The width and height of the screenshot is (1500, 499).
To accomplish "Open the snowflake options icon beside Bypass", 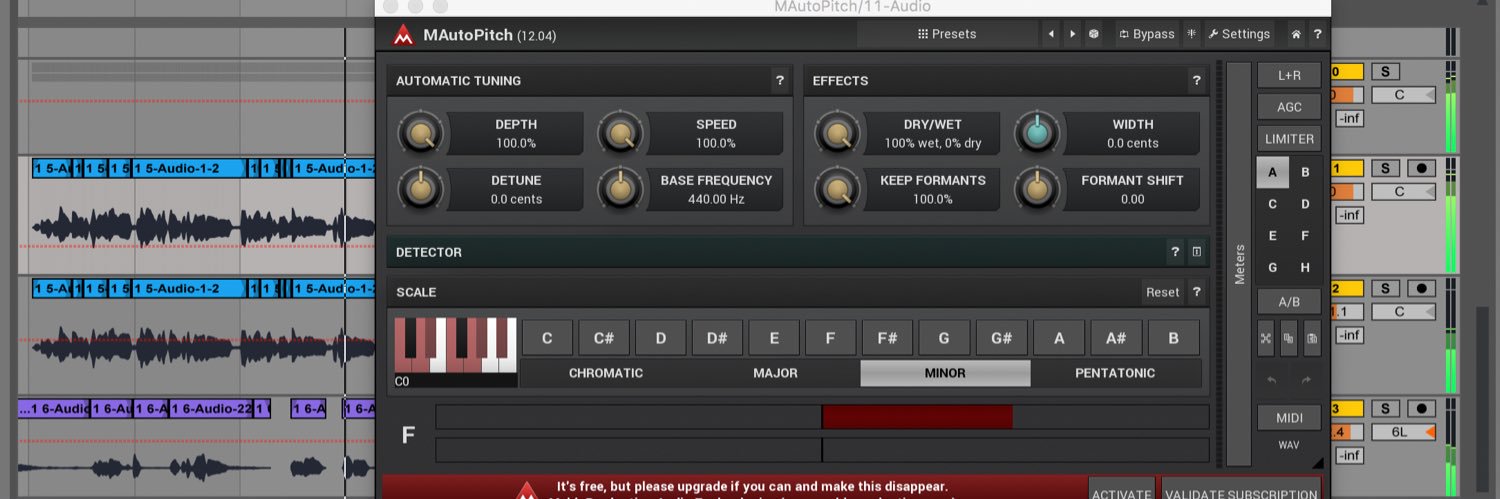I will point(1192,34).
